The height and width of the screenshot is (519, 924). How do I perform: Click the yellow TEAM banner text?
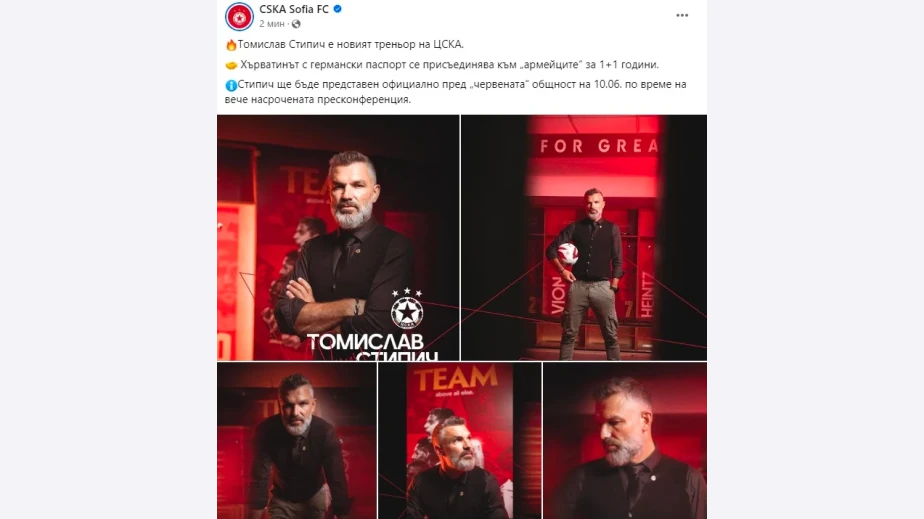tap(456, 379)
